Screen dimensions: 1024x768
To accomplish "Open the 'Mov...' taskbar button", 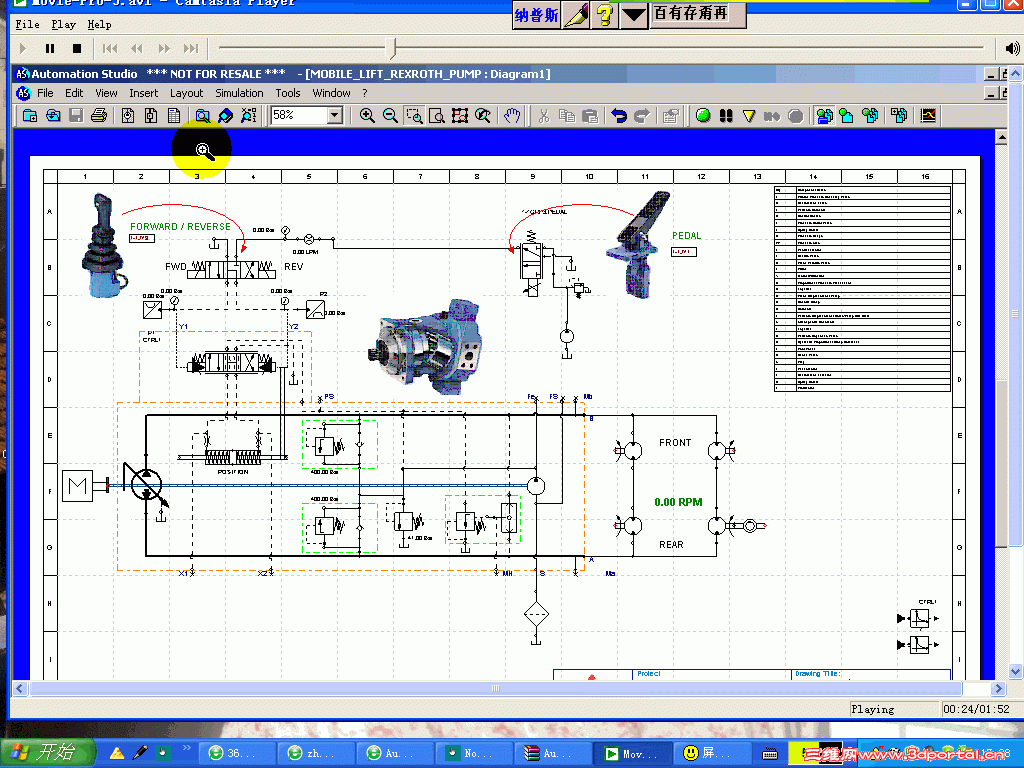I will pos(630,754).
